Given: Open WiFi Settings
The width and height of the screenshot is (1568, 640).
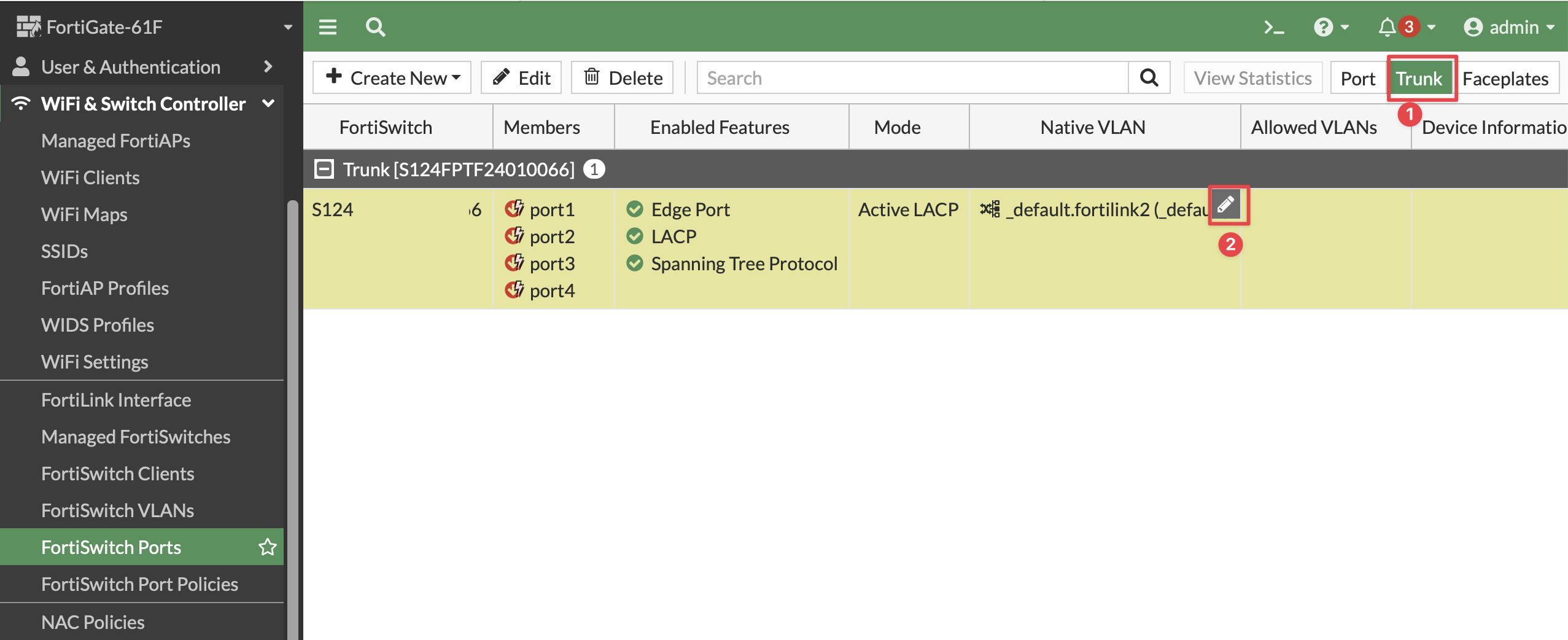Looking at the screenshot, I should [x=95, y=362].
